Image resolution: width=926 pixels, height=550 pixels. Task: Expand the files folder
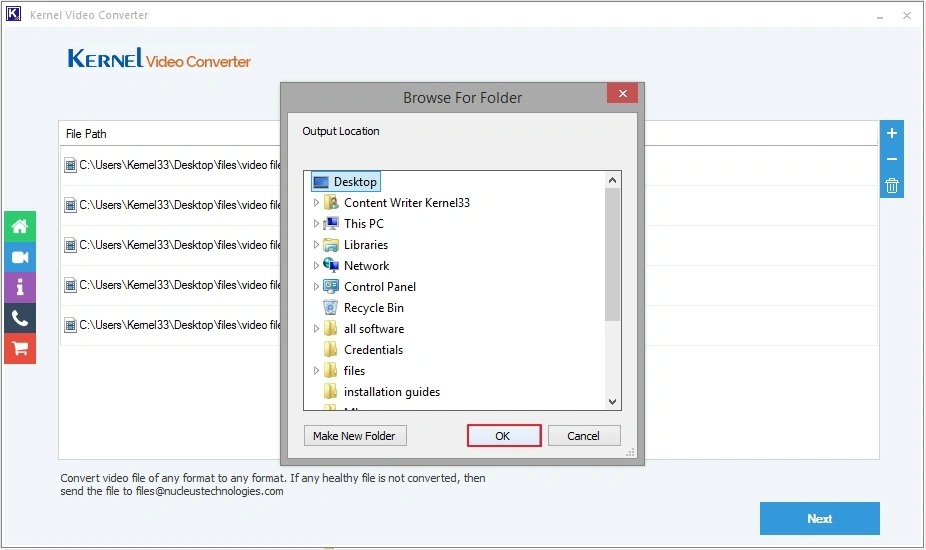[x=316, y=370]
